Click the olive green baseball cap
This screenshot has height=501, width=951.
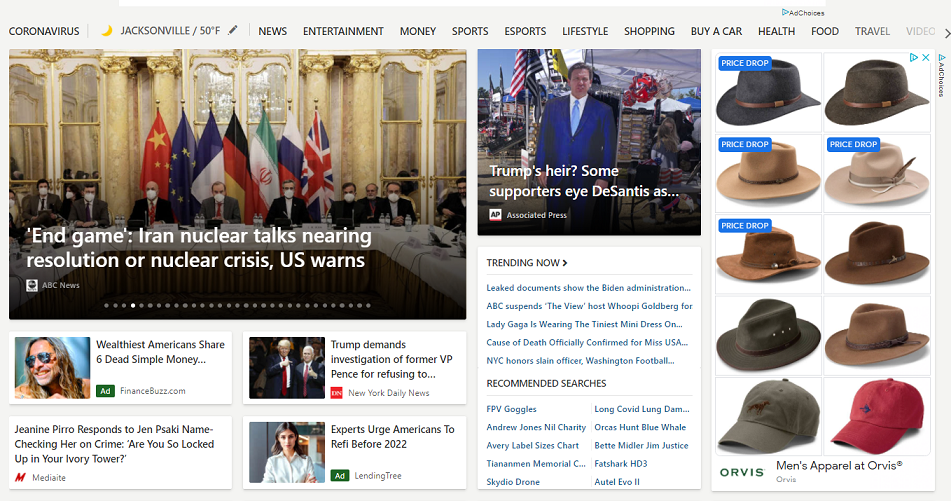[768, 416]
